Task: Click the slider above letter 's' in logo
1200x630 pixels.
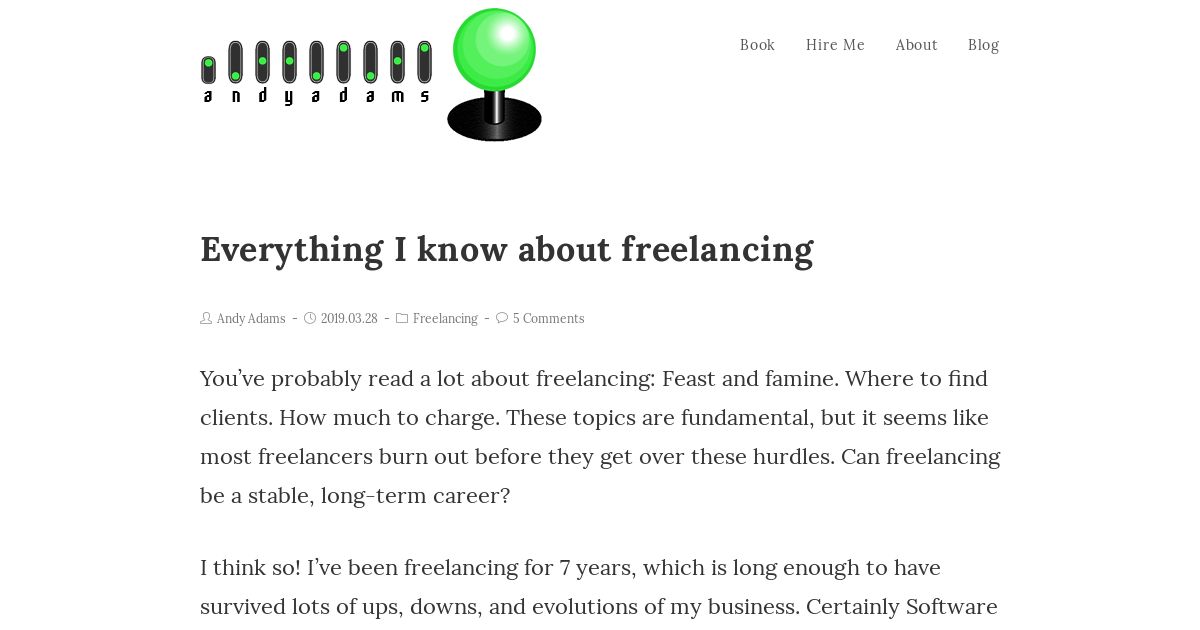Action: click(424, 62)
